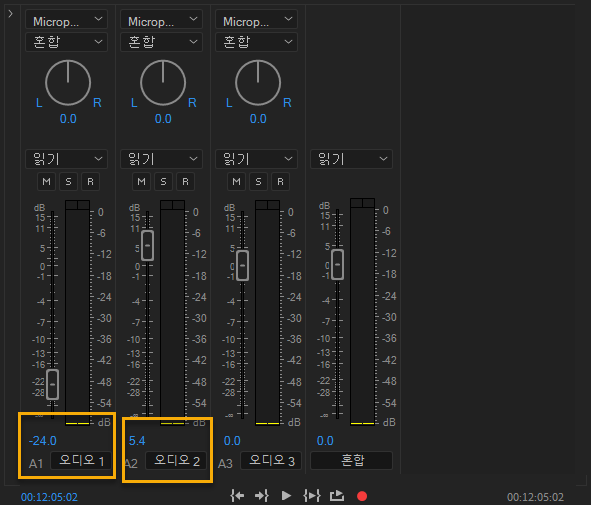
Task: Start playback with the Play button
Action: point(286,496)
